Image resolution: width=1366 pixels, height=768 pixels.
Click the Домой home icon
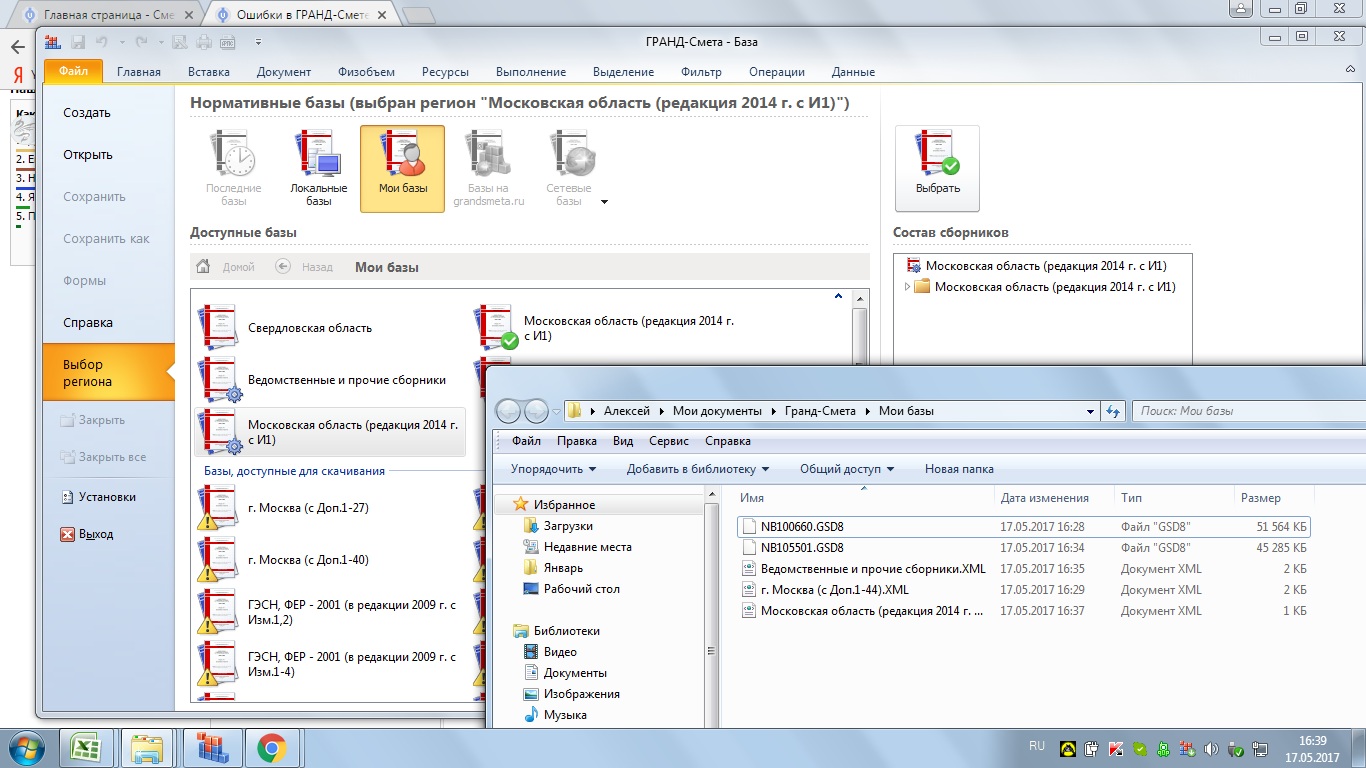pos(204,267)
